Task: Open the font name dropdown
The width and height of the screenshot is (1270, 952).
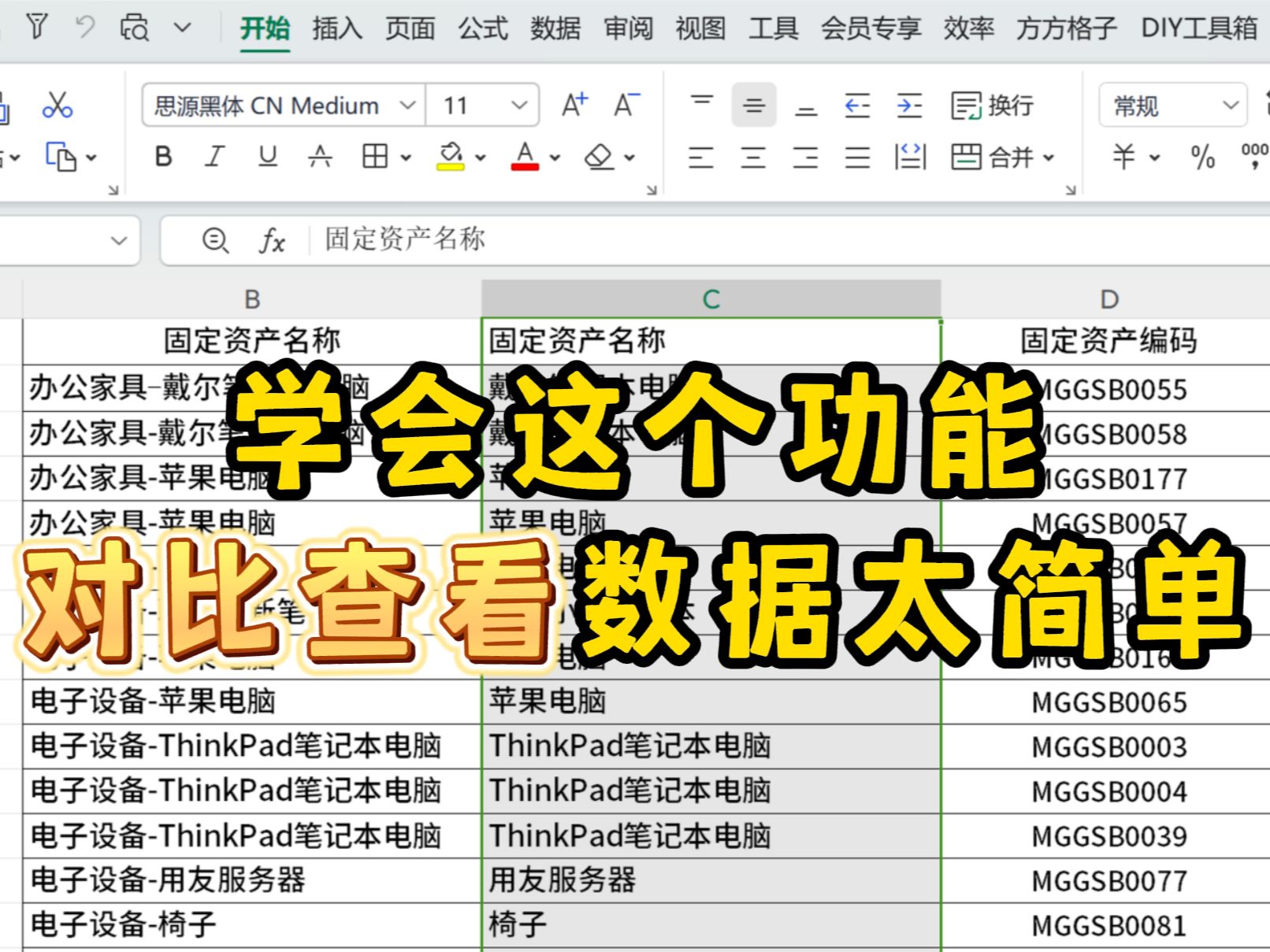Action: click(407, 105)
